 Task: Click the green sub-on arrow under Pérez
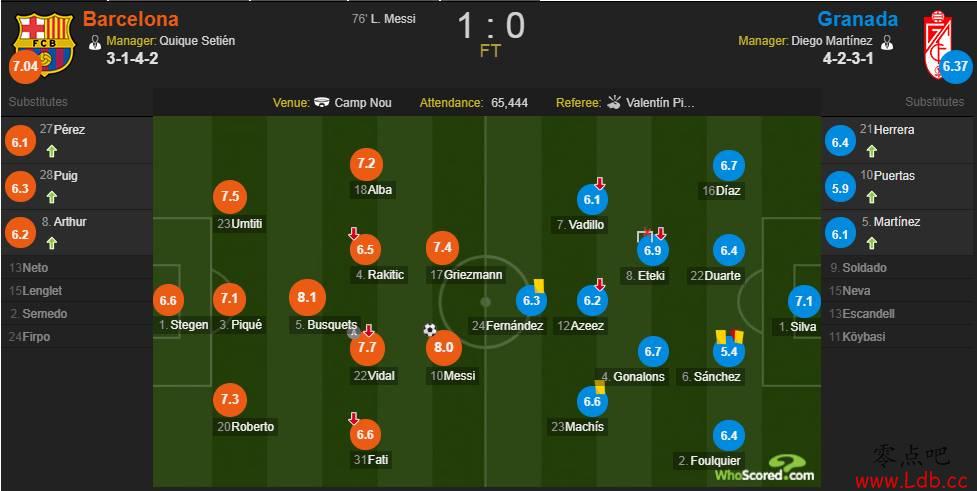pos(52,151)
